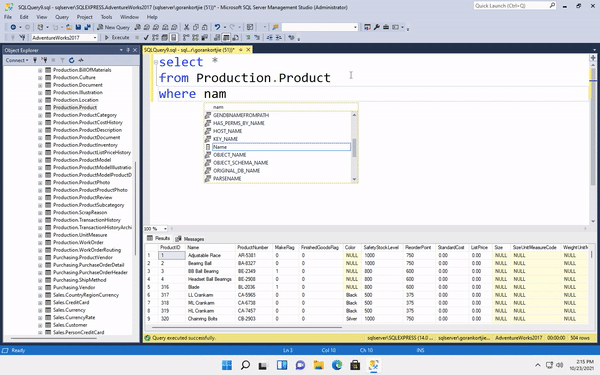
Task: Click the Parse checkmark icon
Action: point(146,38)
